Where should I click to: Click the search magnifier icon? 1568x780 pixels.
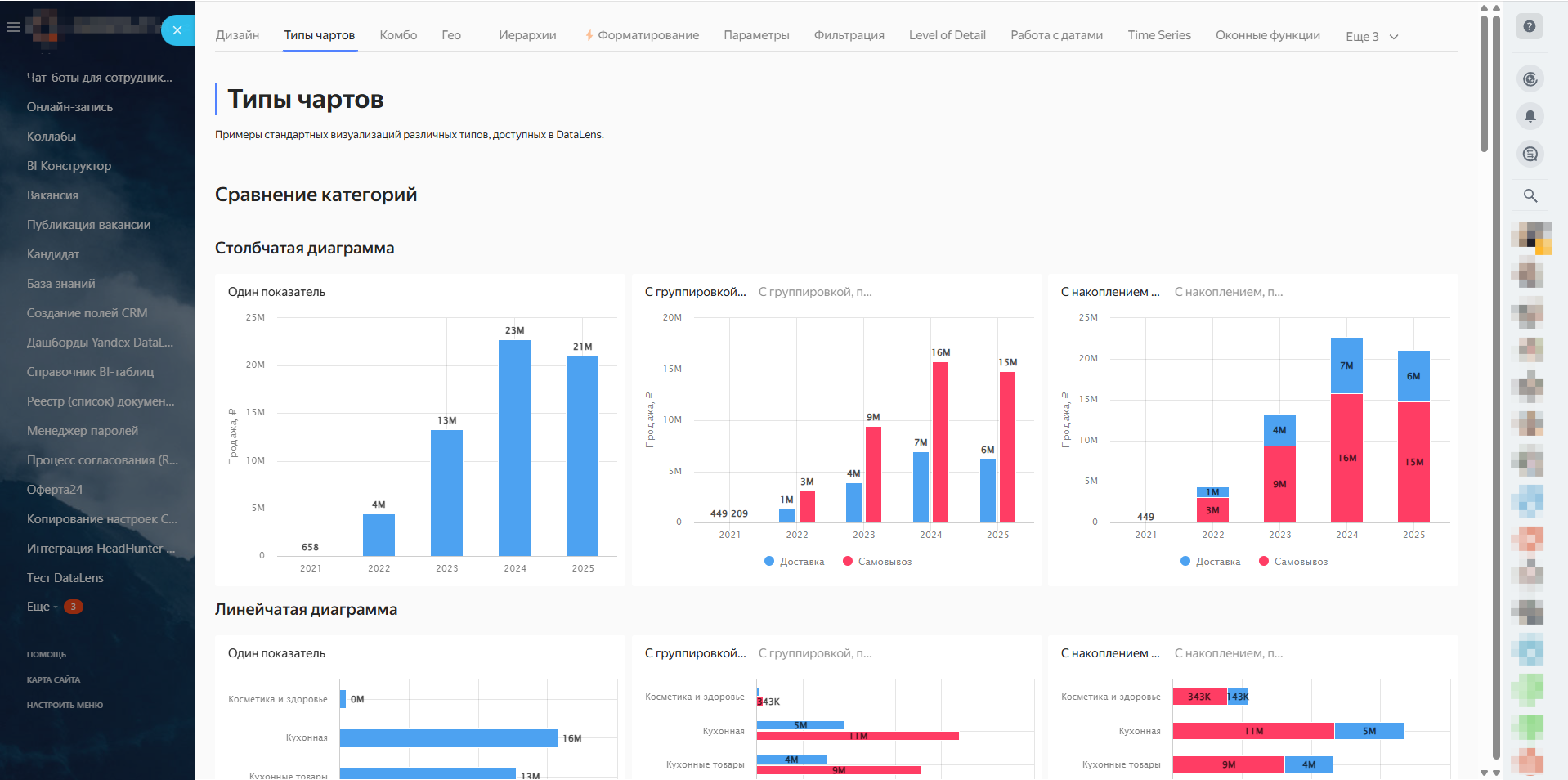click(1530, 195)
